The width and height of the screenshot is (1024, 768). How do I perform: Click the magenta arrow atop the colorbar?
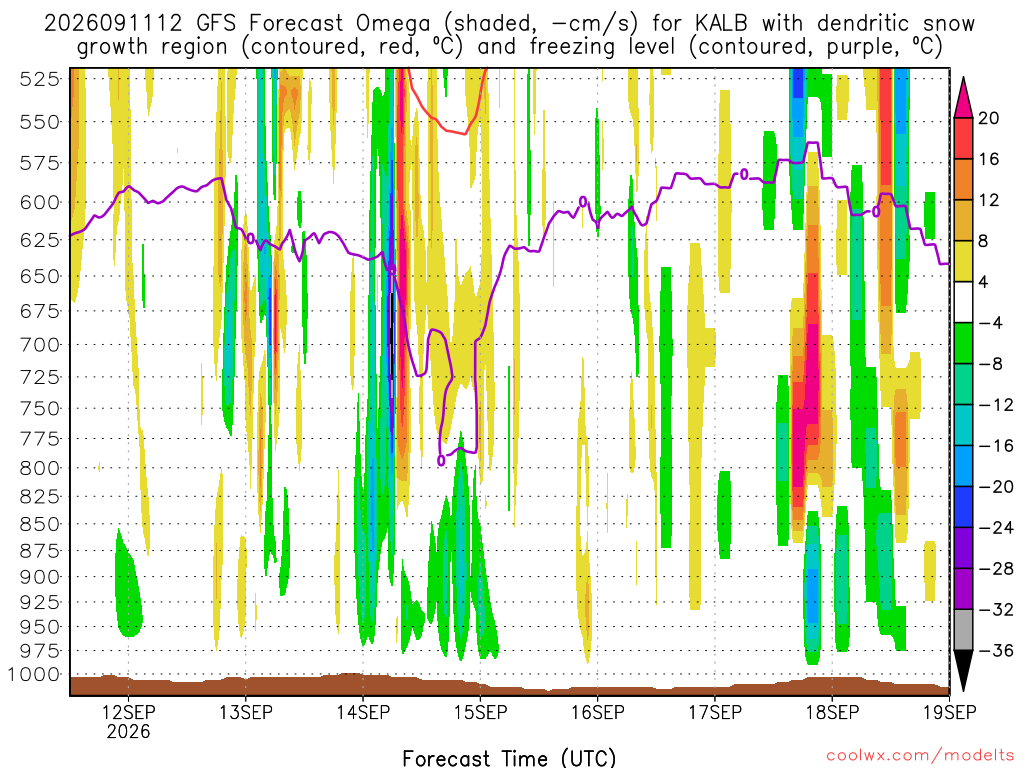[x=963, y=97]
